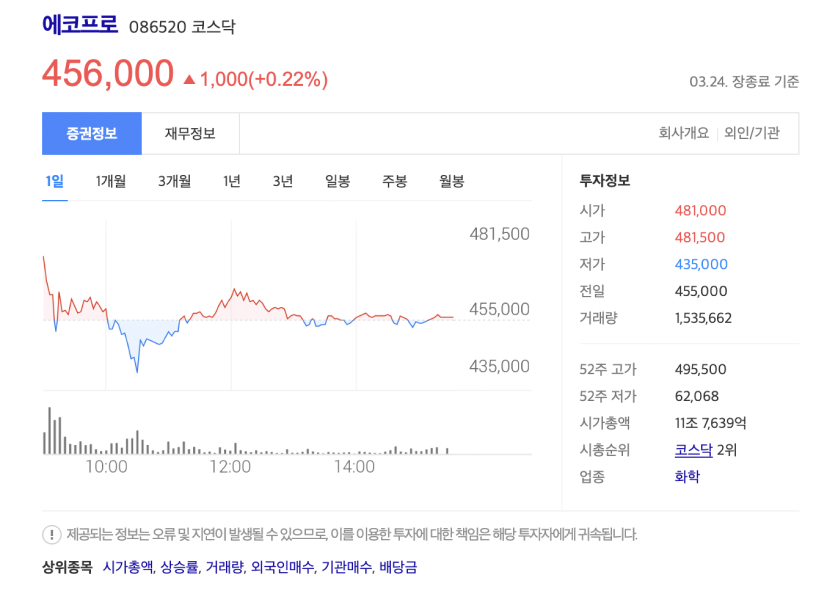816x598 pixels.
Task: Select the 1개월 chart period
Action: point(109,180)
